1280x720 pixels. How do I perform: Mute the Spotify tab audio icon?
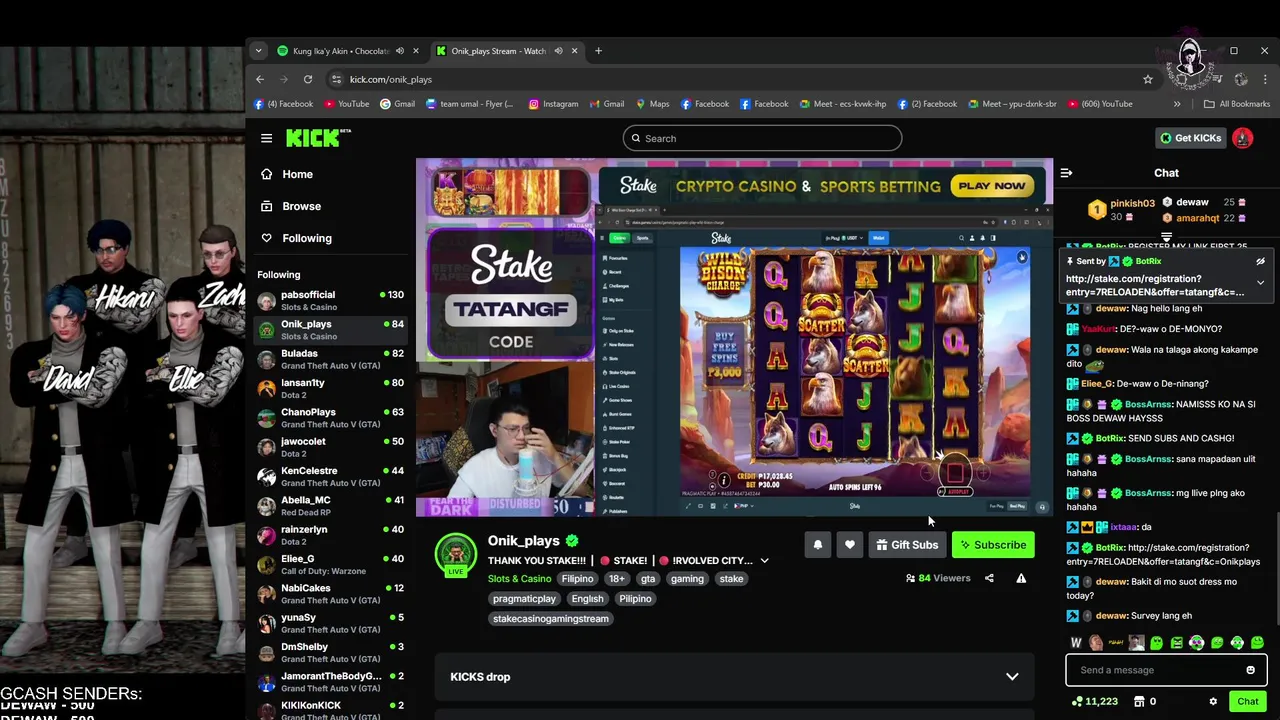pos(399,51)
